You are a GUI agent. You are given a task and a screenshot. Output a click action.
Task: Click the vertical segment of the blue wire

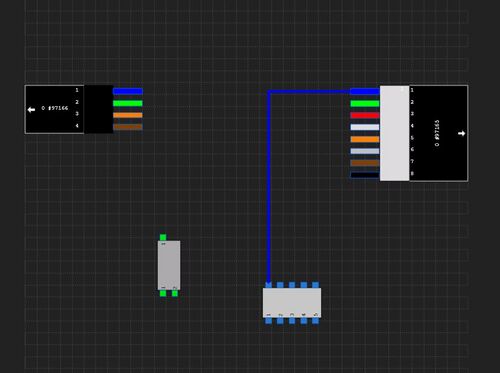pyautogui.click(x=269, y=187)
